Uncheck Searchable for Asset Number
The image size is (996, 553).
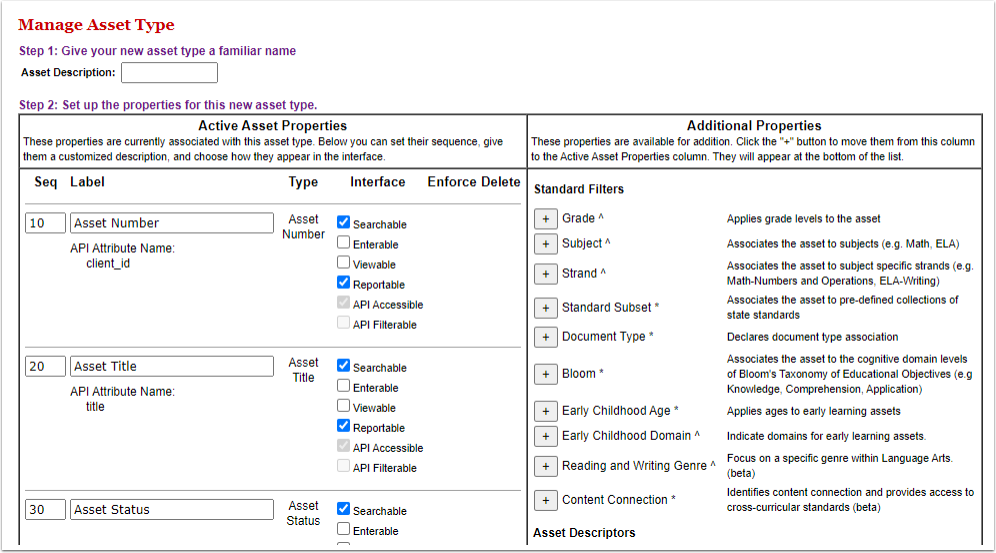pos(344,223)
